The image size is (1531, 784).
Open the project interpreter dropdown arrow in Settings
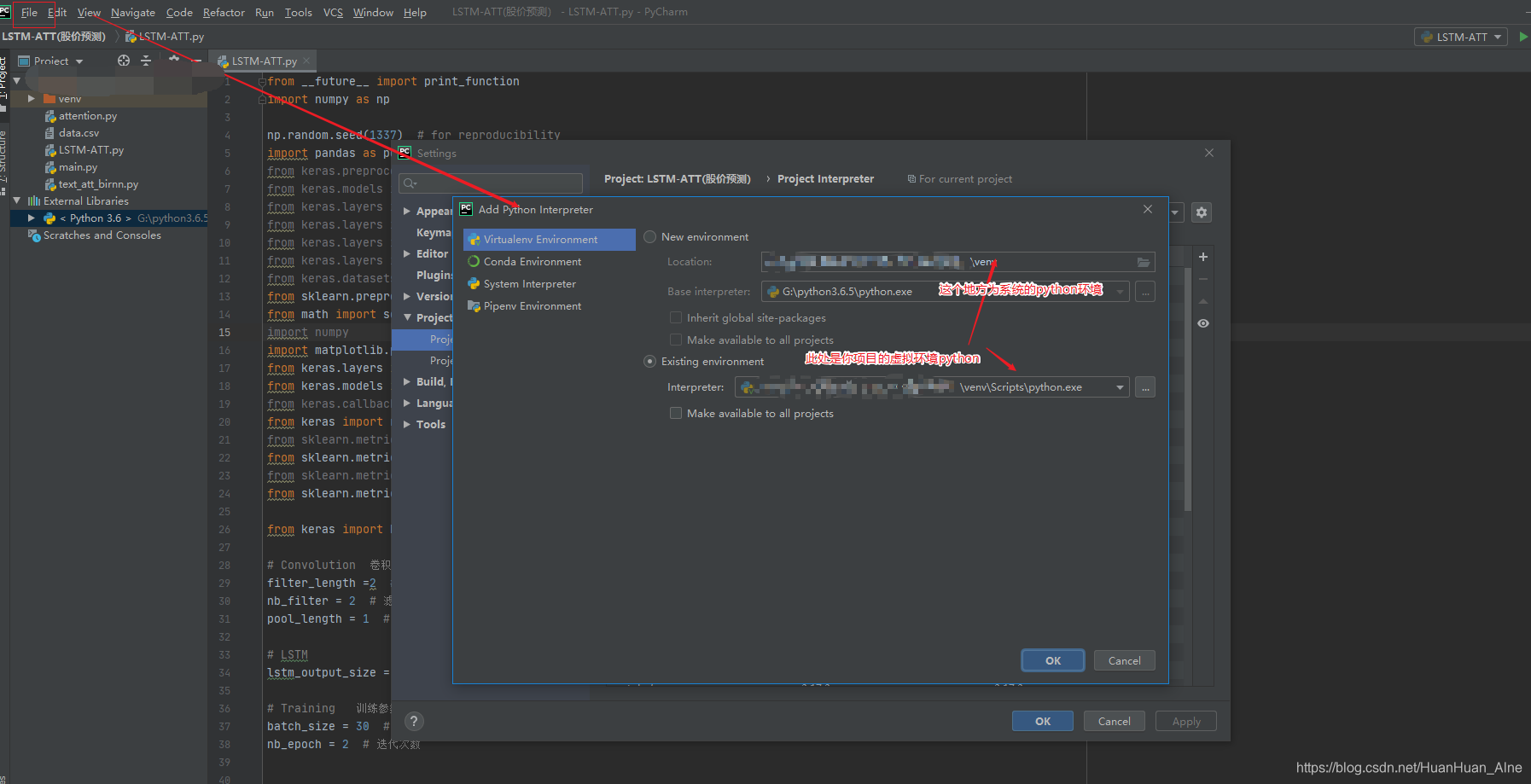click(x=1175, y=212)
